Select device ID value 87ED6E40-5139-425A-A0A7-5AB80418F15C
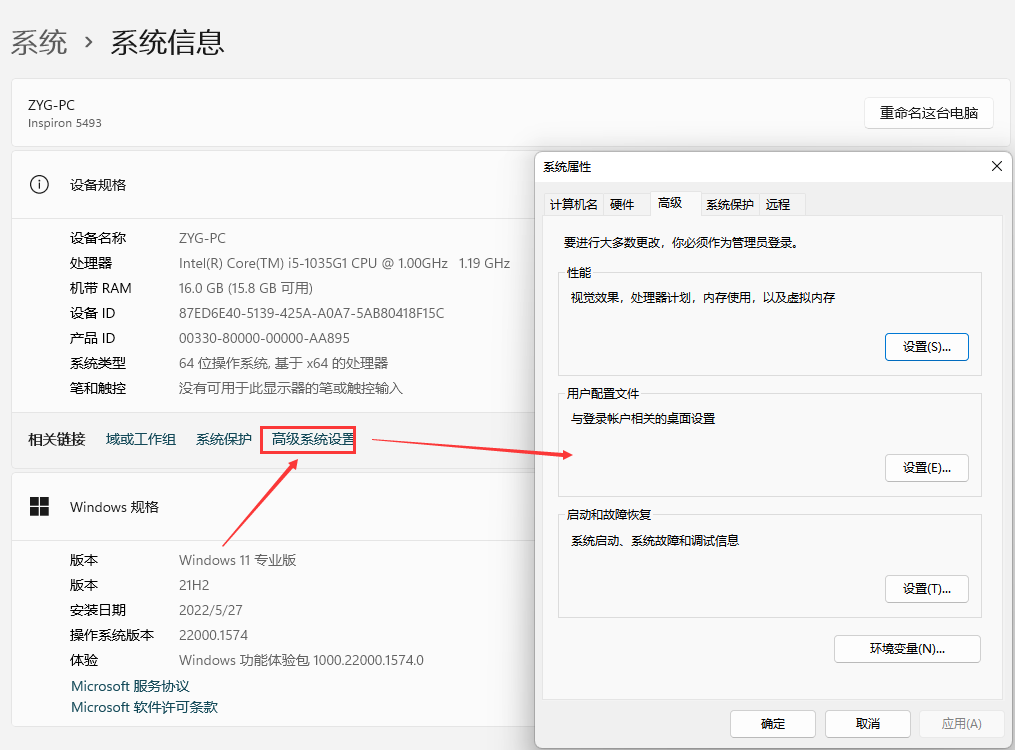This screenshot has width=1015, height=750. [311, 313]
